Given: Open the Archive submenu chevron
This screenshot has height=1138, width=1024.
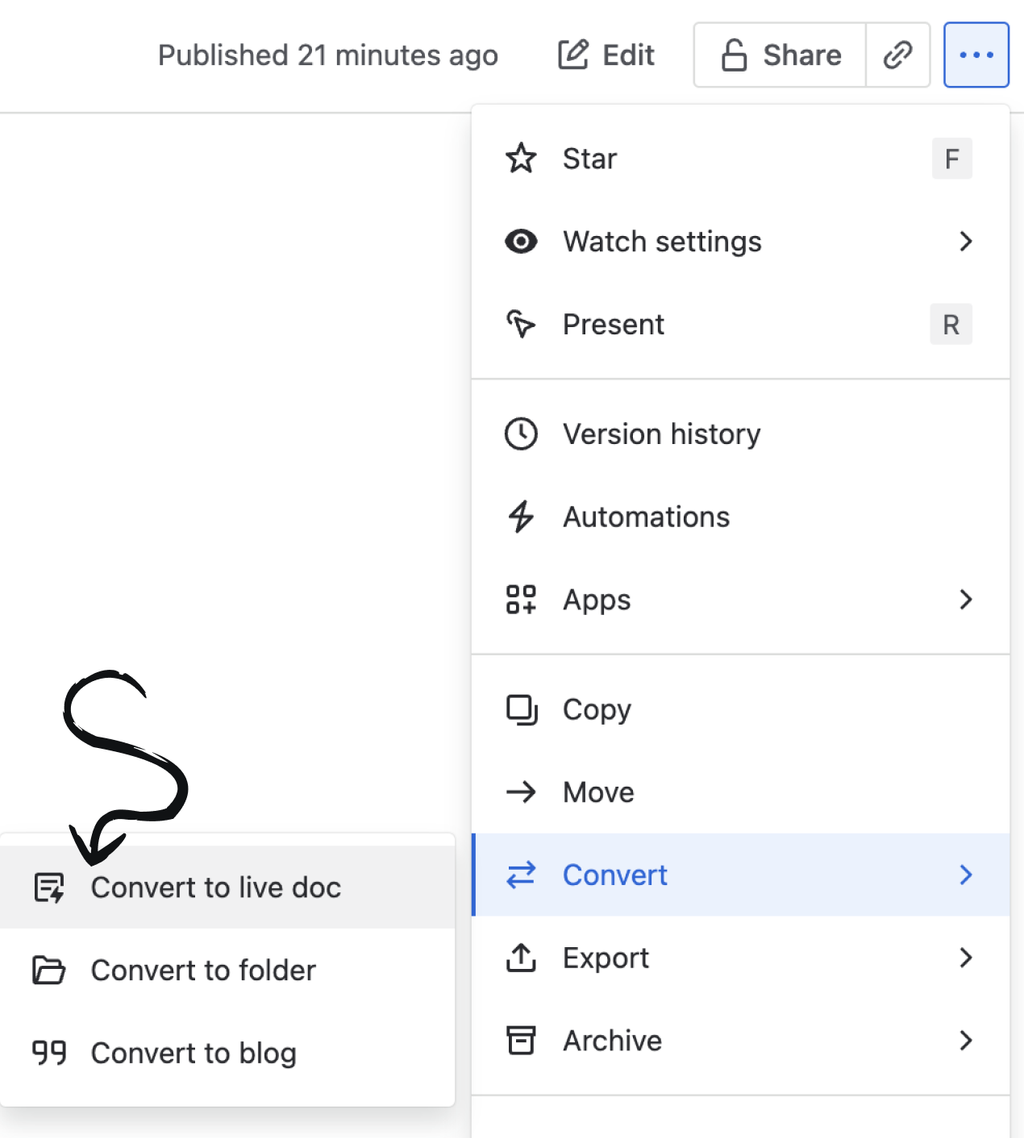Looking at the screenshot, I should click(x=965, y=1040).
